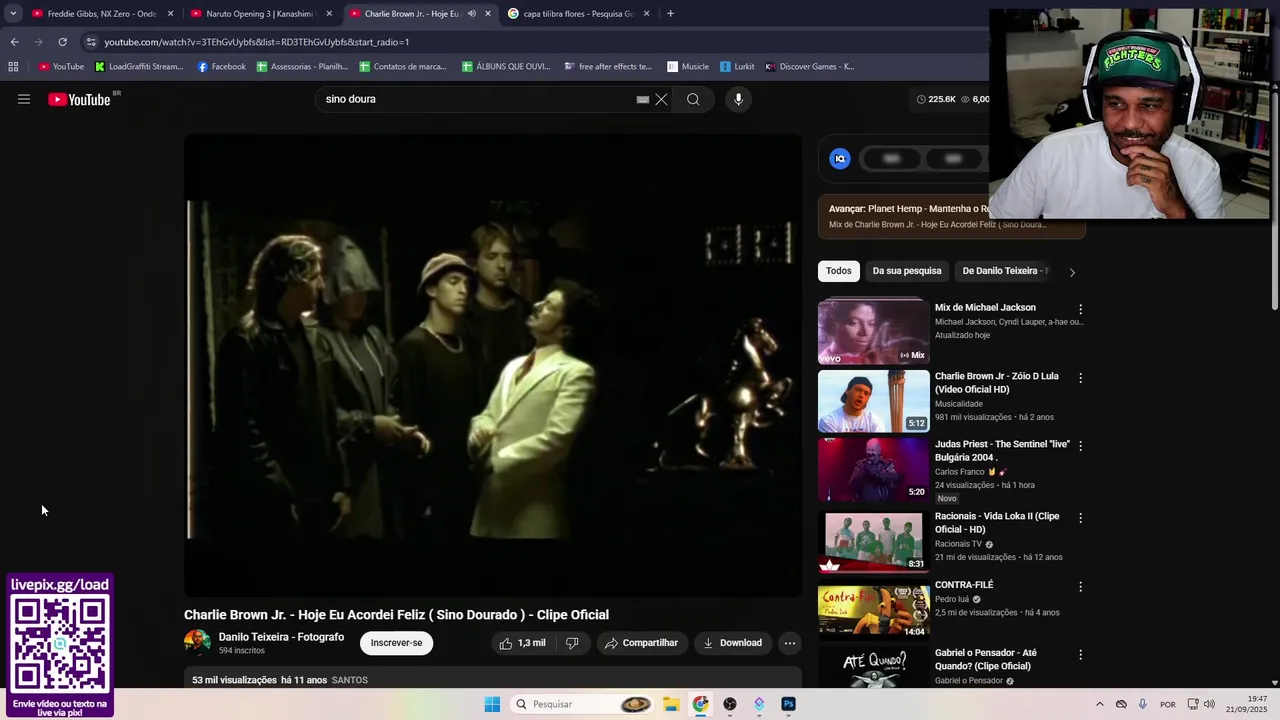Open Mix de Michael Jackson thumbnail
Viewport: 1280px width, 720px height.
pyautogui.click(x=874, y=331)
